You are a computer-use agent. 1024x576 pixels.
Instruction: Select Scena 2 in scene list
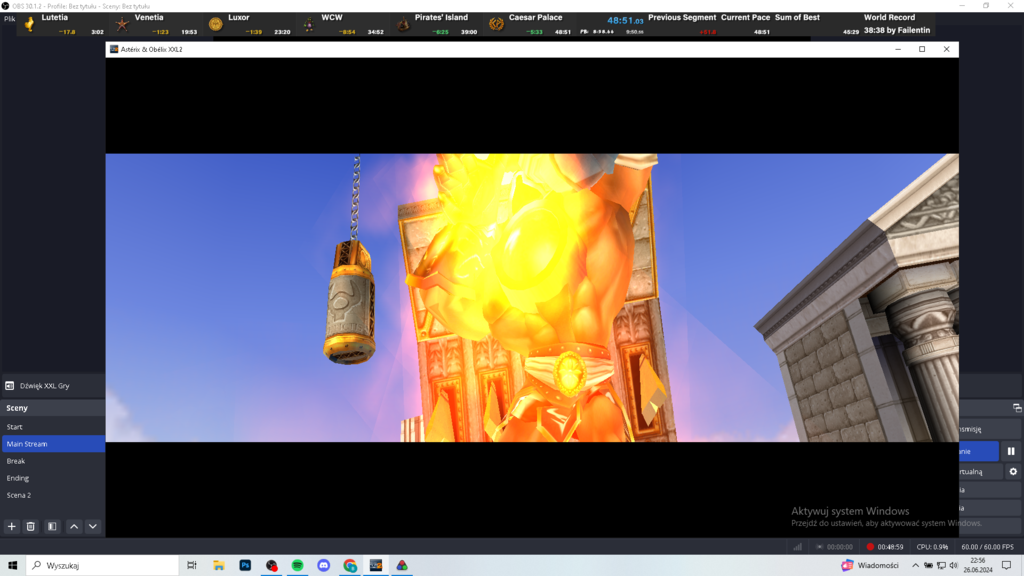pyautogui.click(x=53, y=495)
